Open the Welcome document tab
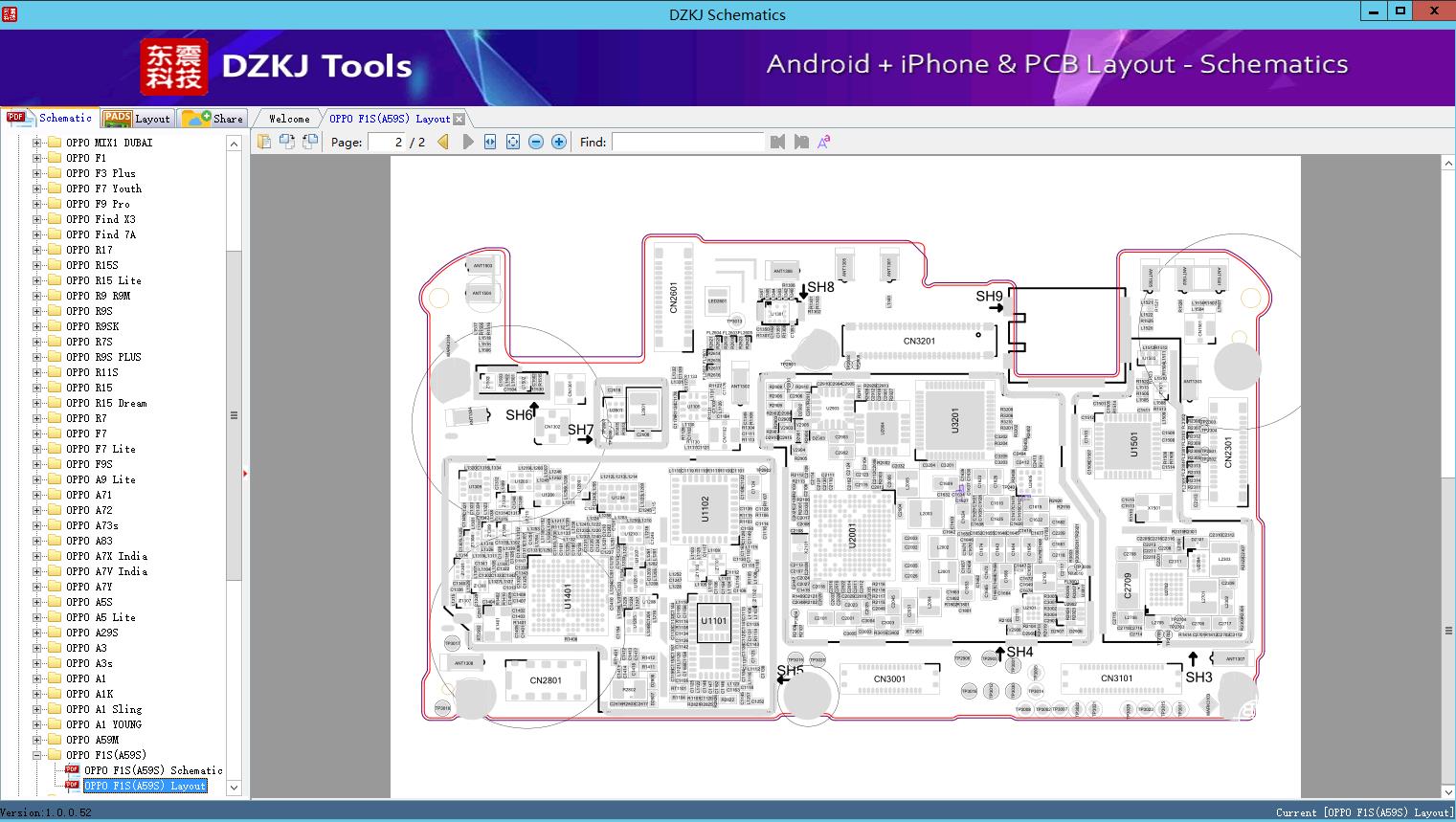The height and width of the screenshot is (822, 1456). pos(289,119)
